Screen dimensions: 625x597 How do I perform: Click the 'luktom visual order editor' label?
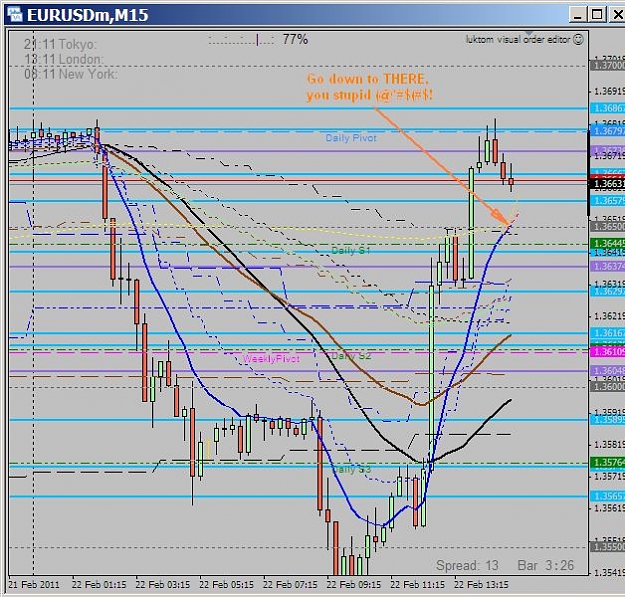[x=518, y=39]
